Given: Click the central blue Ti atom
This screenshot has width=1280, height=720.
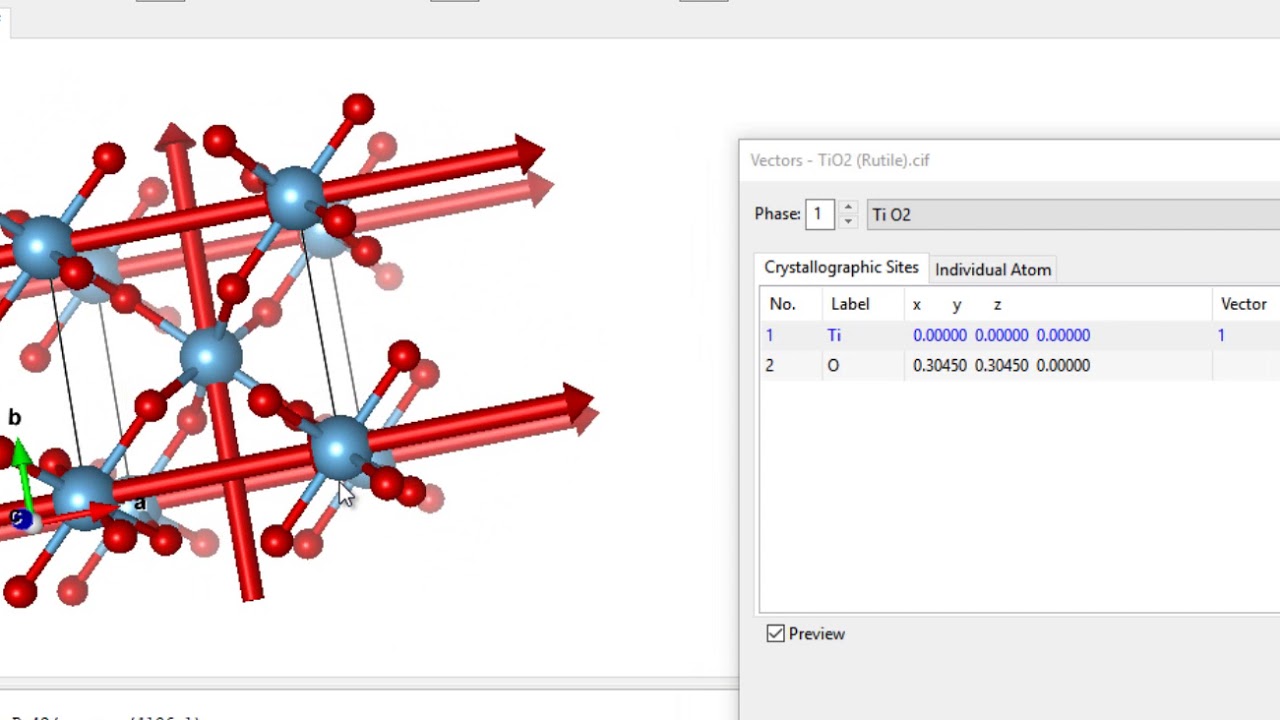Looking at the screenshot, I should pos(210,355).
